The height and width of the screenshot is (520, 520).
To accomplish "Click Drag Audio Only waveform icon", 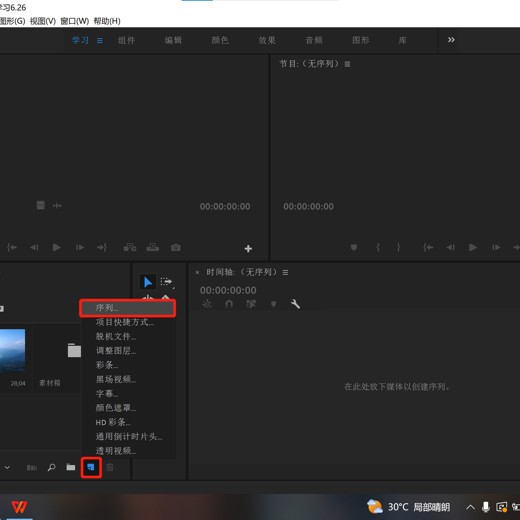I will click(x=57, y=206).
